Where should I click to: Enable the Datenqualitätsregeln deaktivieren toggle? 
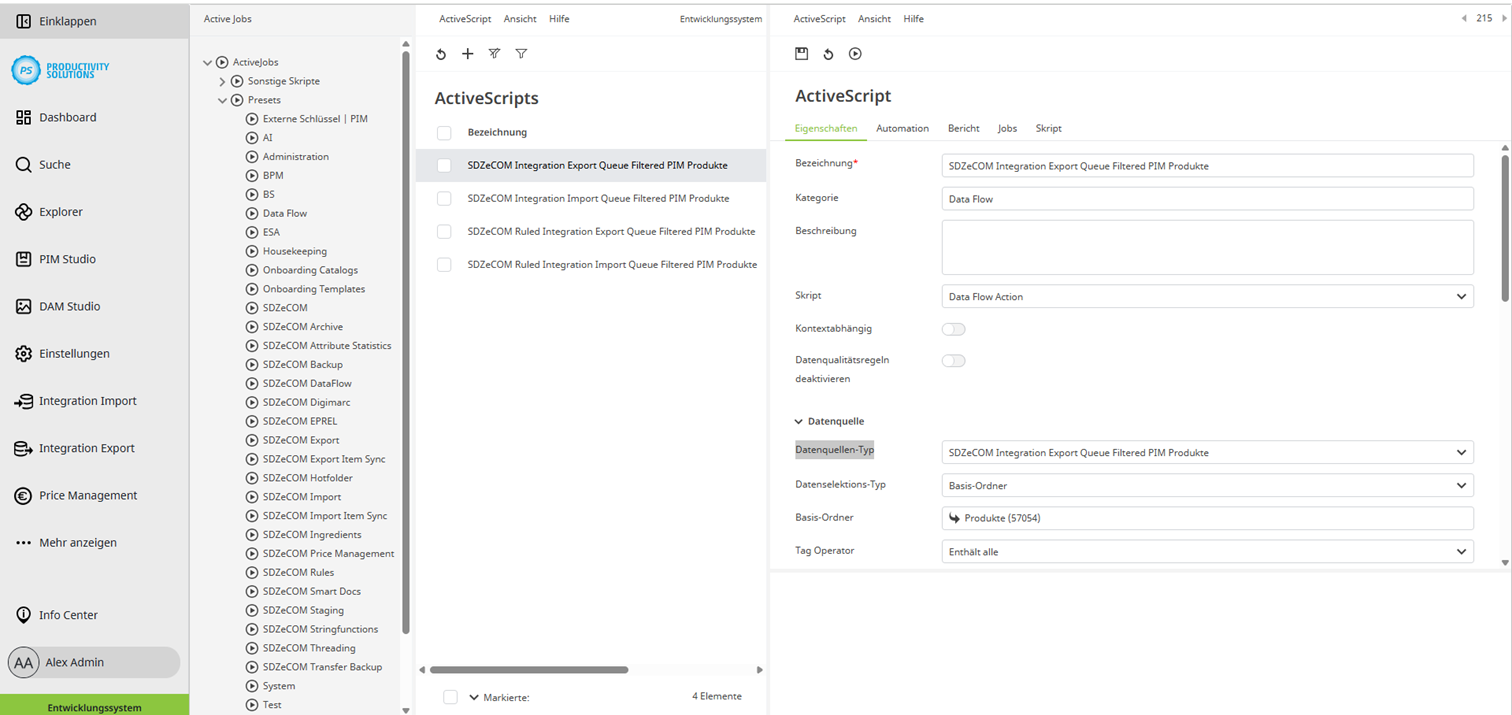tap(953, 361)
